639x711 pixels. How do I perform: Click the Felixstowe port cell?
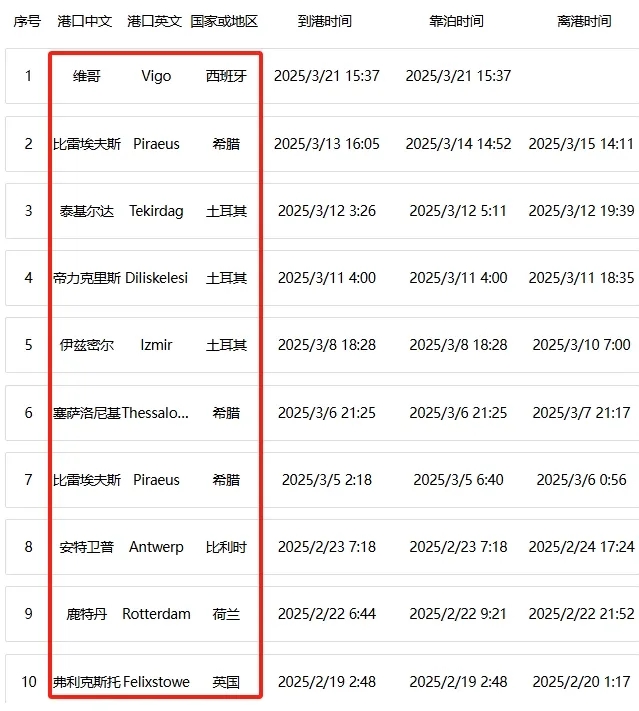pos(156,682)
